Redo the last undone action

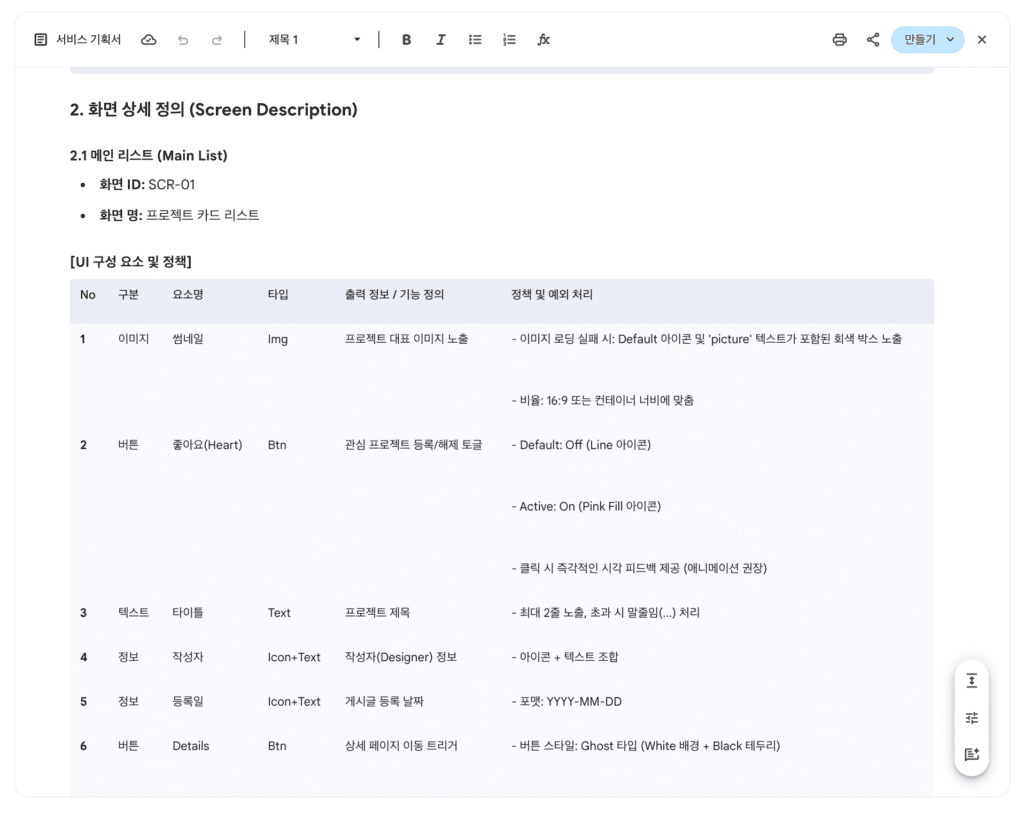(217, 40)
